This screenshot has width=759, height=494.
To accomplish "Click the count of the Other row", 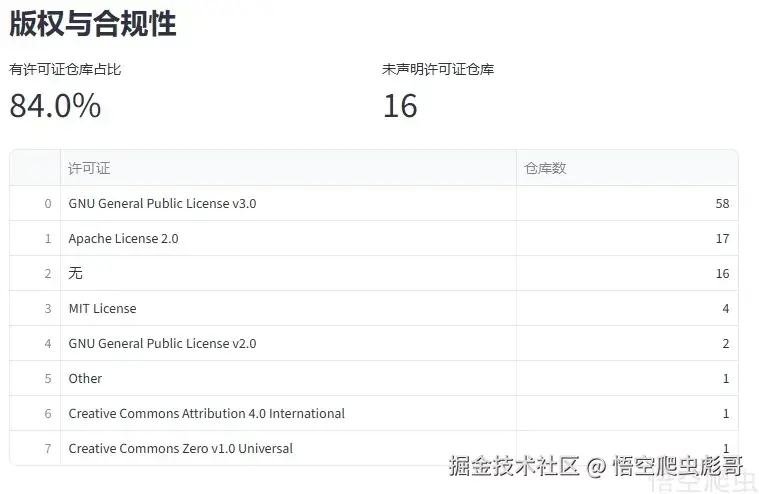I will (627, 378).
